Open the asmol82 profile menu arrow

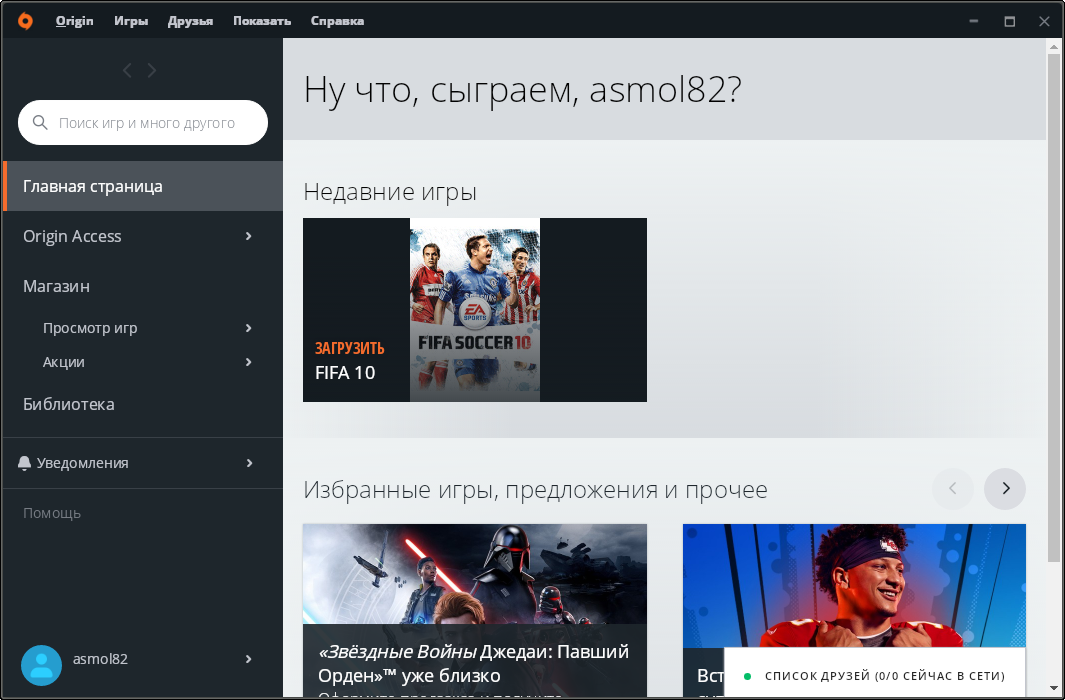249,659
